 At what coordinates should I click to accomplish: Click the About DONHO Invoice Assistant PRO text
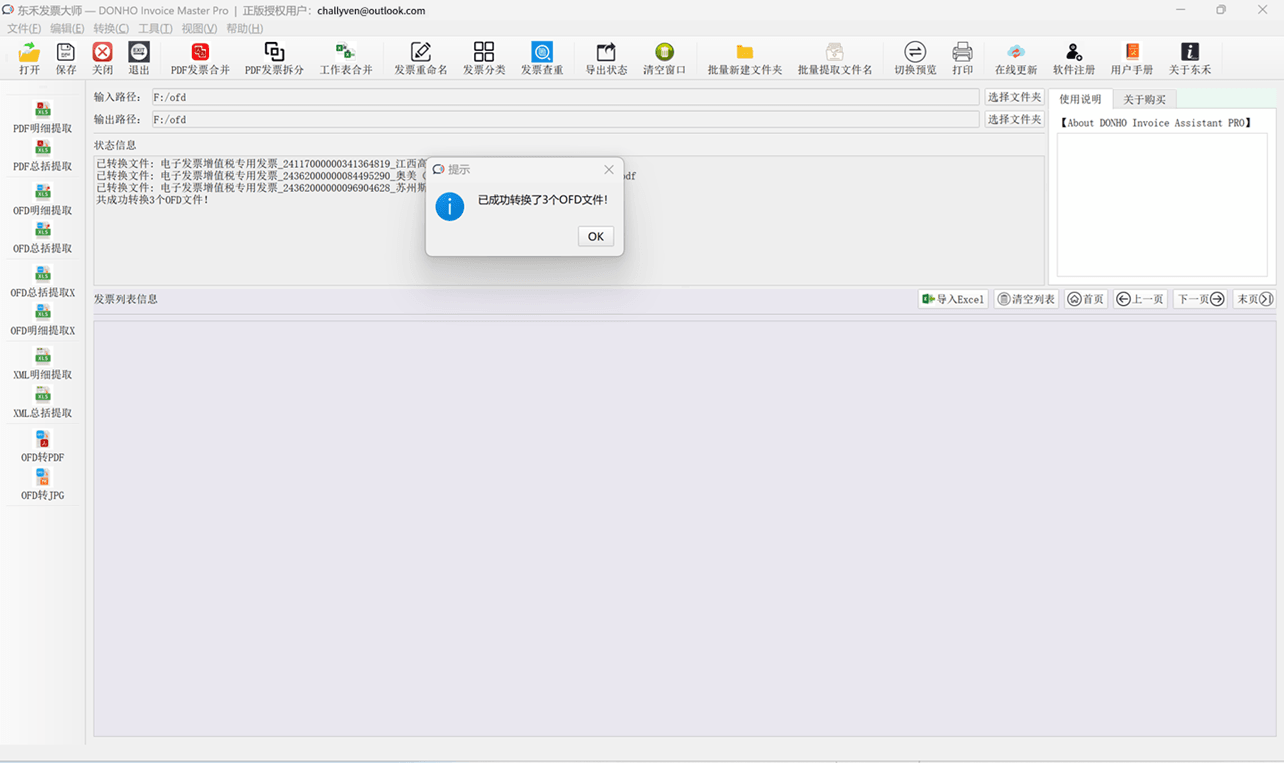coord(1156,123)
